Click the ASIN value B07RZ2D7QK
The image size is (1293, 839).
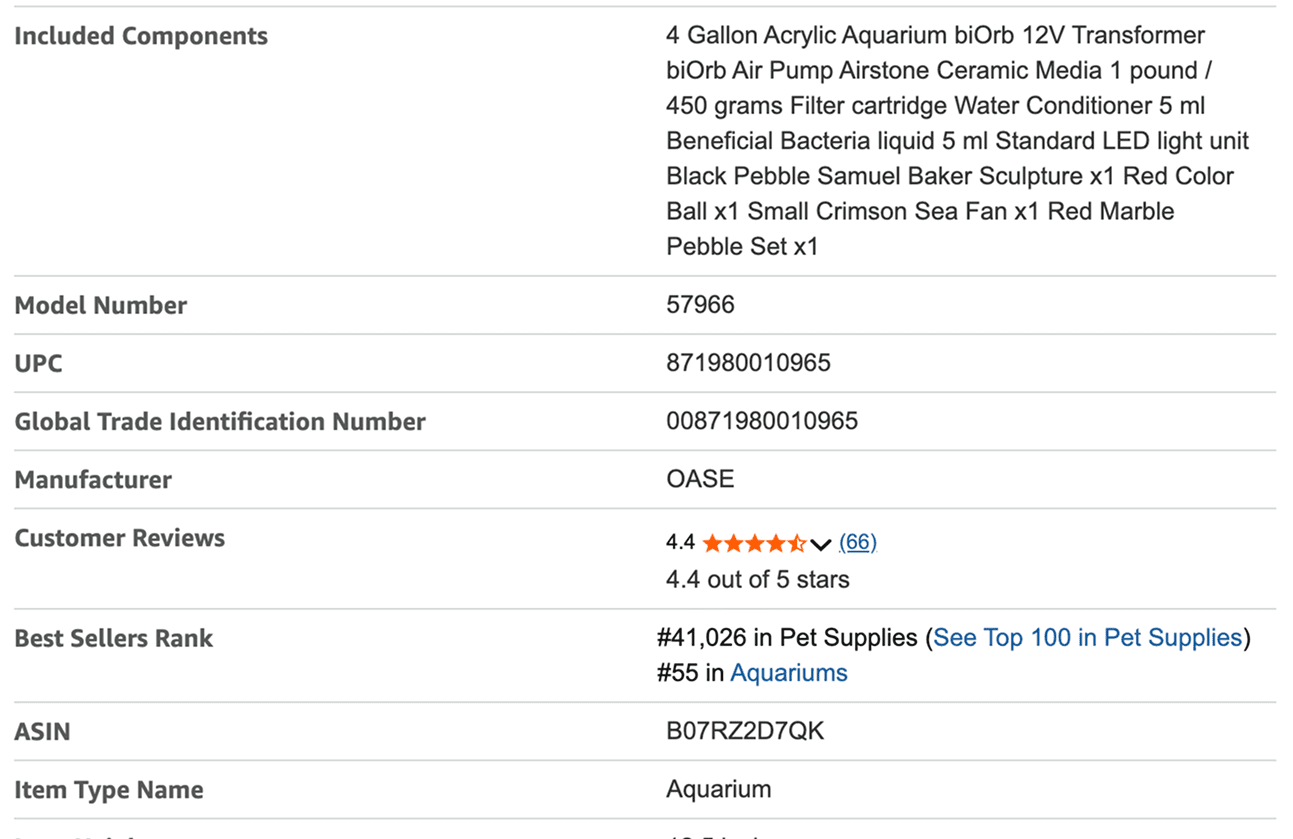pos(745,732)
